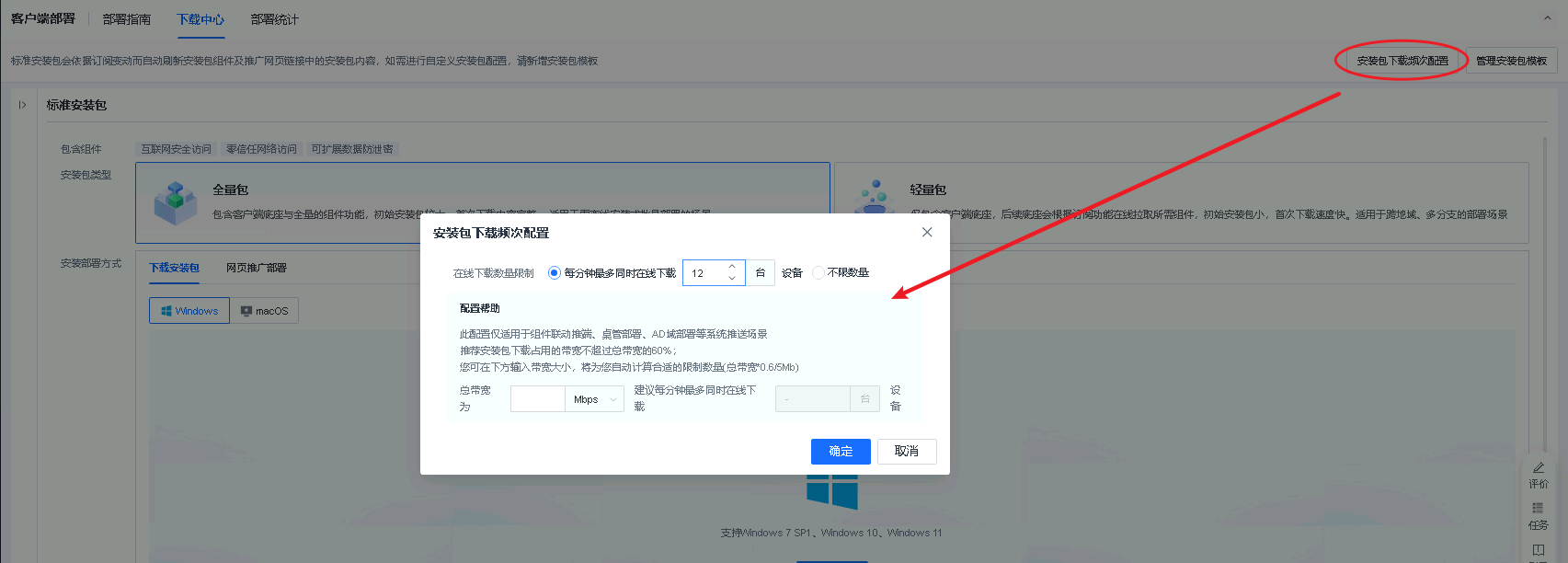Click the Windows logo tab icon
Screen dimensions: 1568x563
tap(166, 311)
